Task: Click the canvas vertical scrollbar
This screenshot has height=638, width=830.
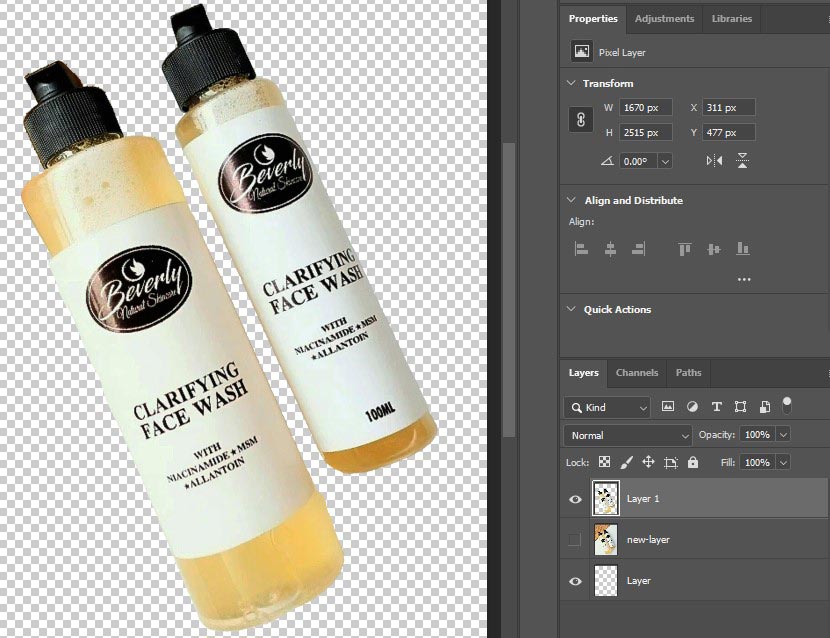Action: coord(509,290)
